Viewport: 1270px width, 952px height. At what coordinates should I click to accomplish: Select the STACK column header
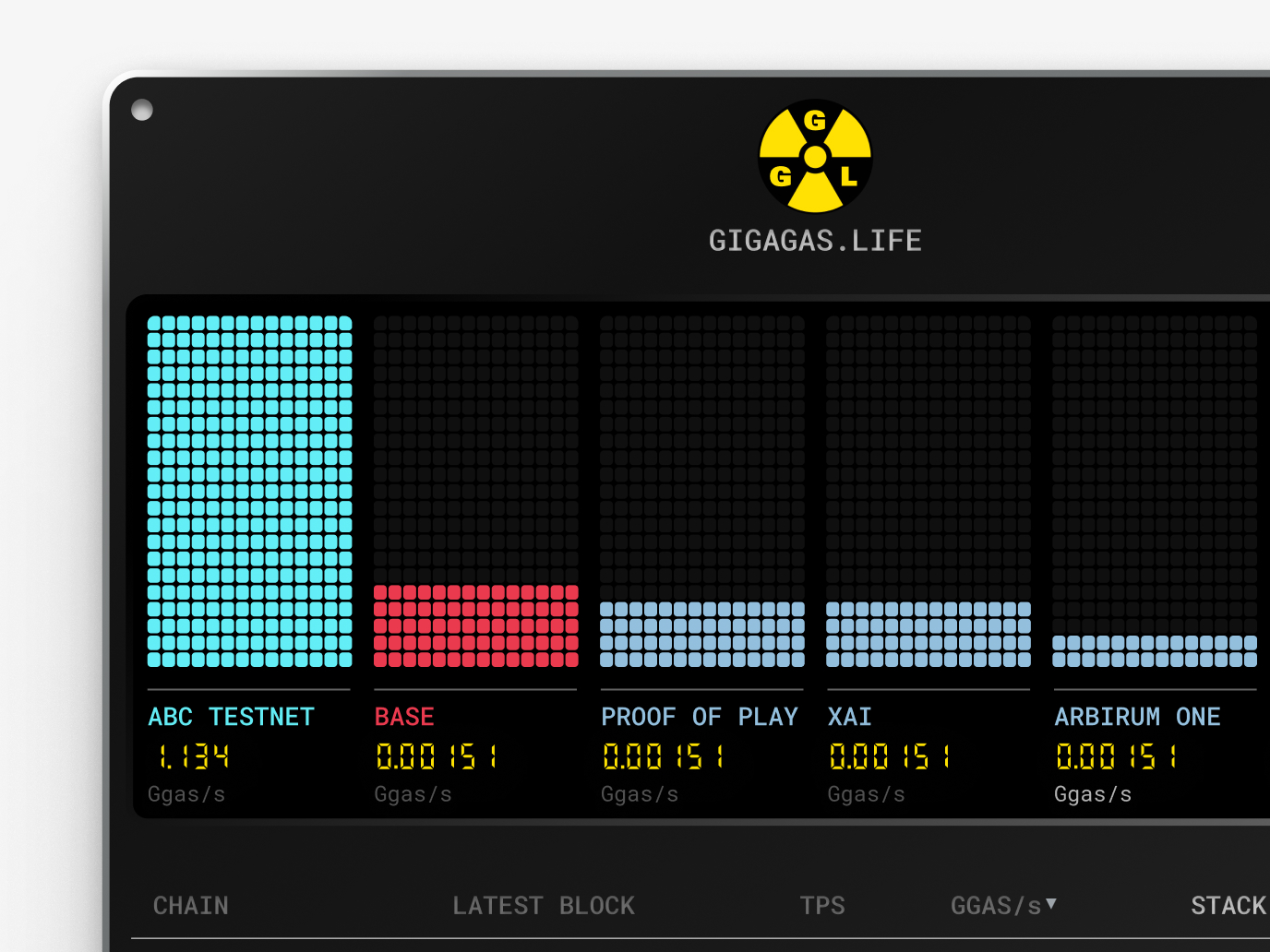click(x=1228, y=906)
